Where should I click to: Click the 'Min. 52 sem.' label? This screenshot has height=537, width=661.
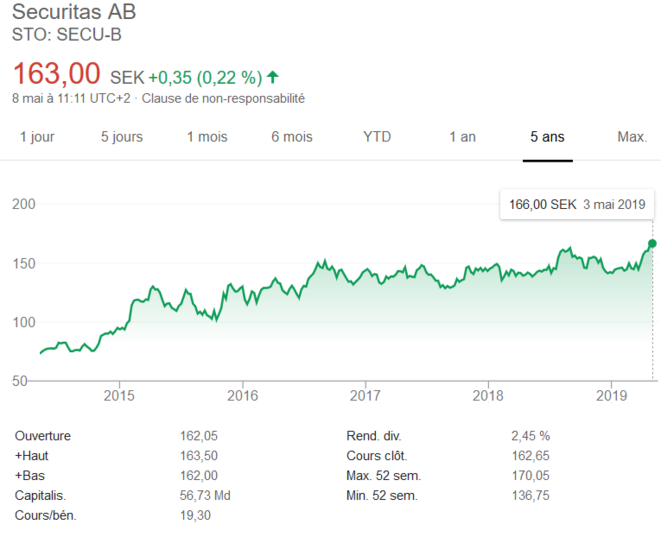(382, 495)
